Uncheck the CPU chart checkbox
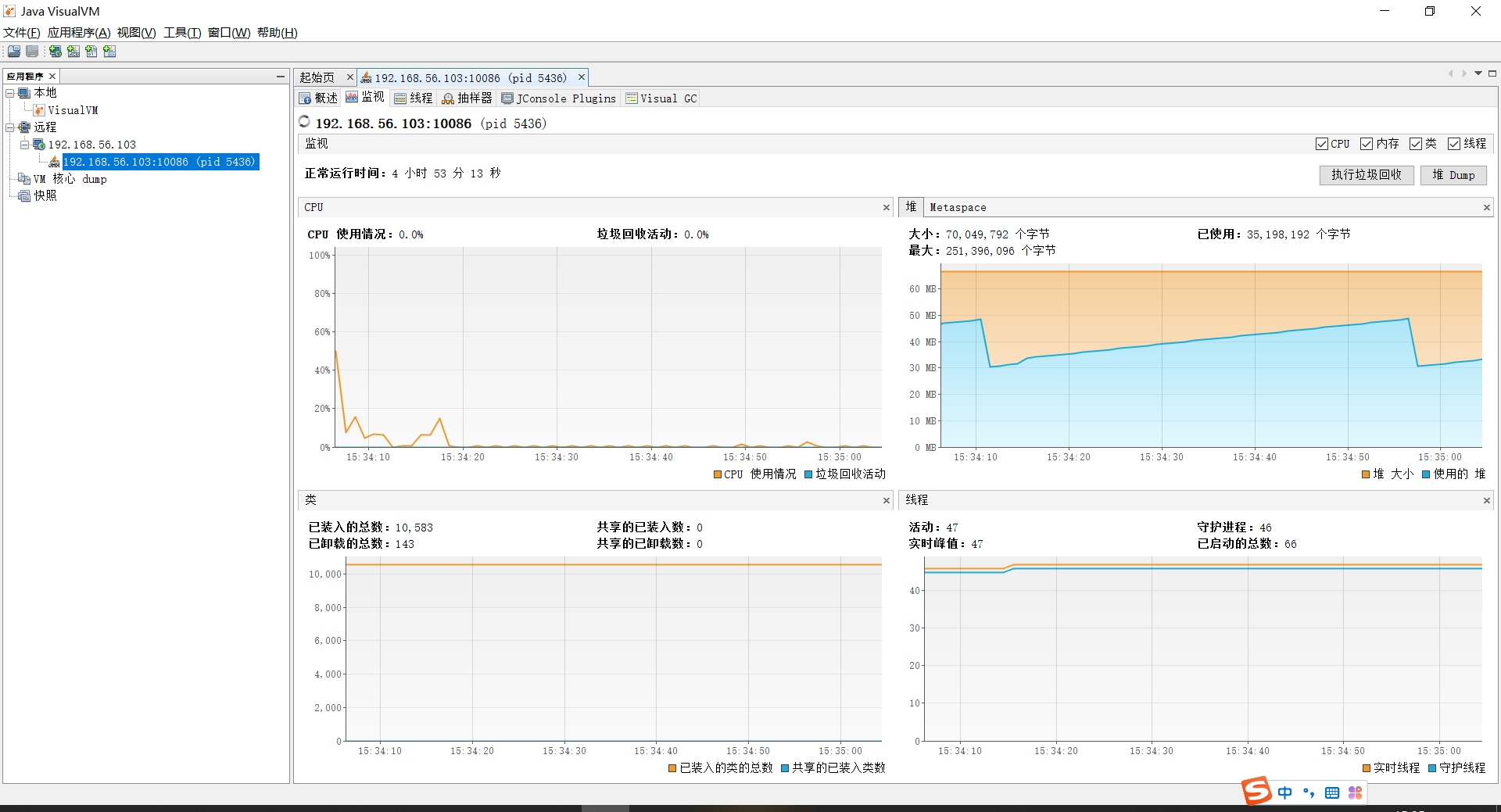 (x=1322, y=144)
